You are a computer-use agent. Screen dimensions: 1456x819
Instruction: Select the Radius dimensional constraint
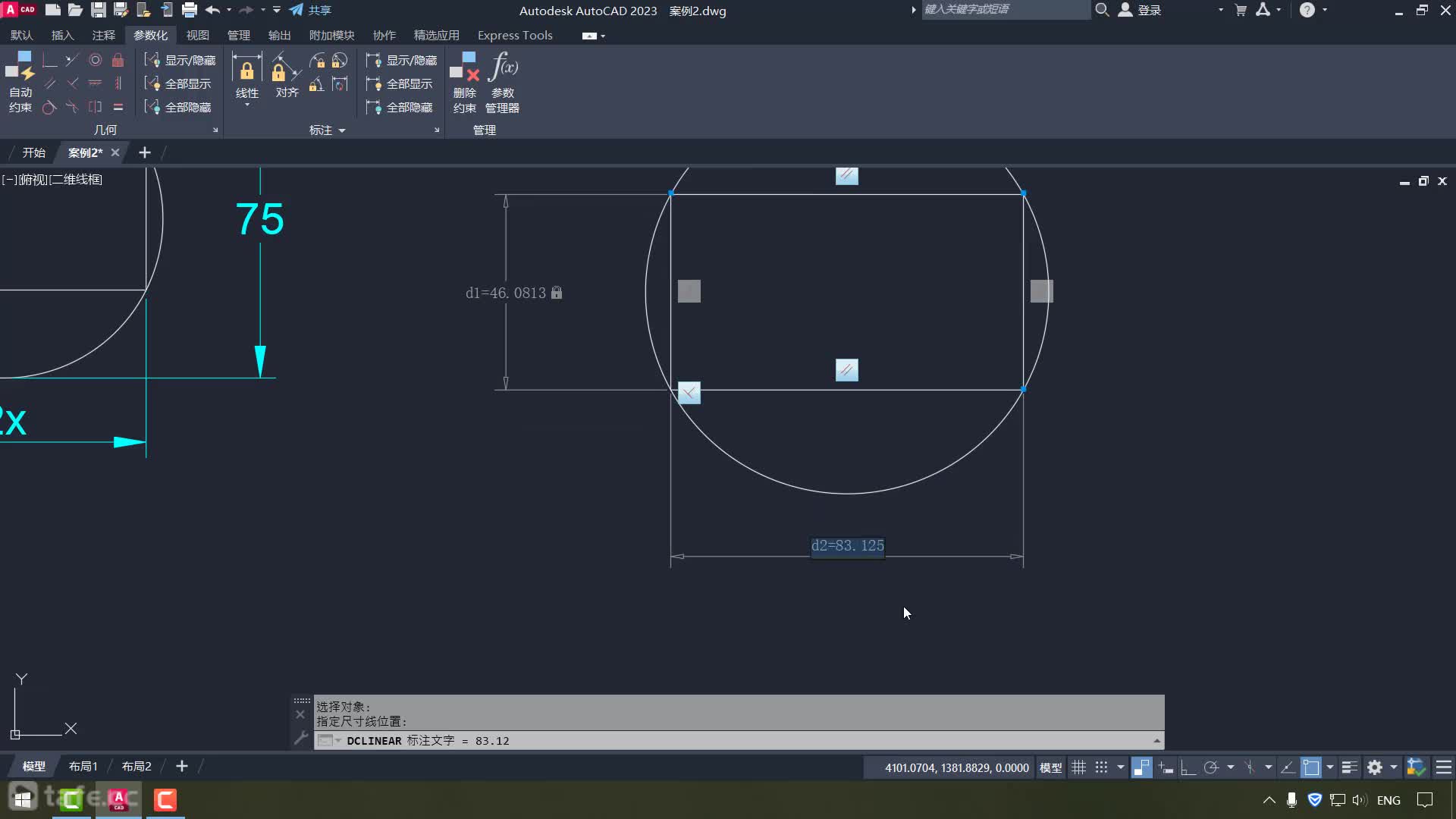(x=318, y=60)
